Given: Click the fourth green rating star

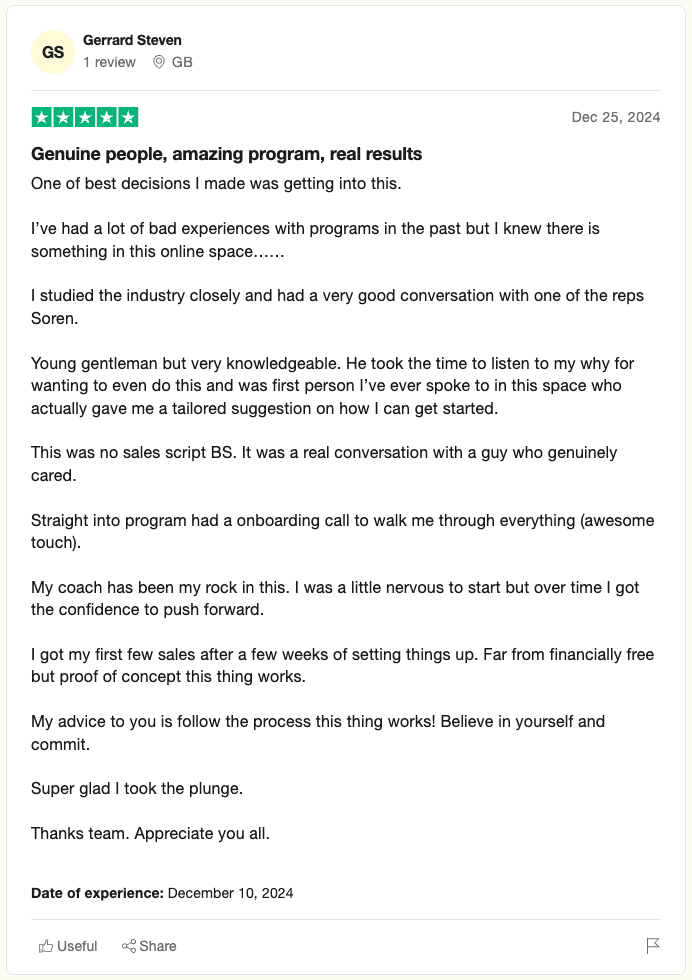Looking at the screenshot, I should 106,117.
